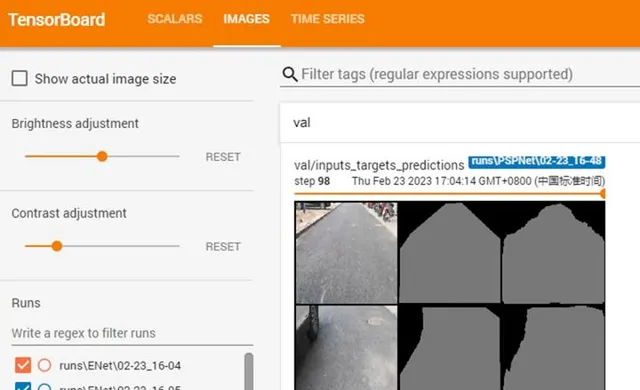Click the regex filter runs field
The image size is (640, 390).
coord(132,333)
